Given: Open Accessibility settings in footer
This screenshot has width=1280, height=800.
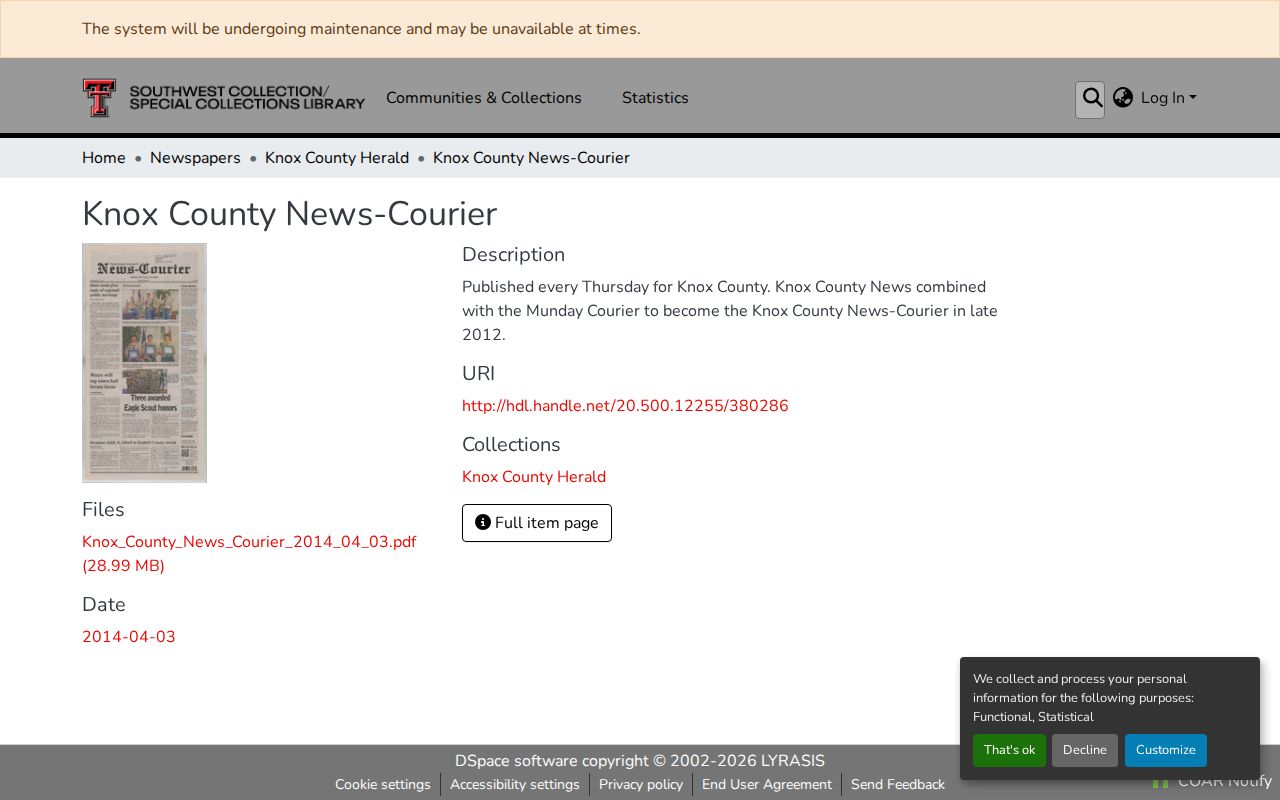Looking at the screenshot, I should click(x=515, y=785).
